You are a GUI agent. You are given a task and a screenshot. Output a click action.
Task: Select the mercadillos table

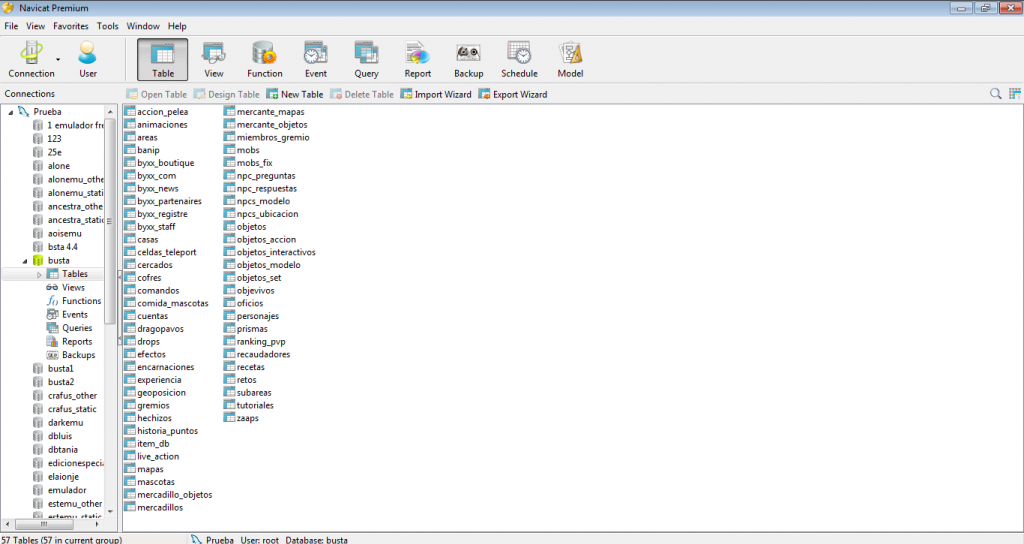coord(154,507)
